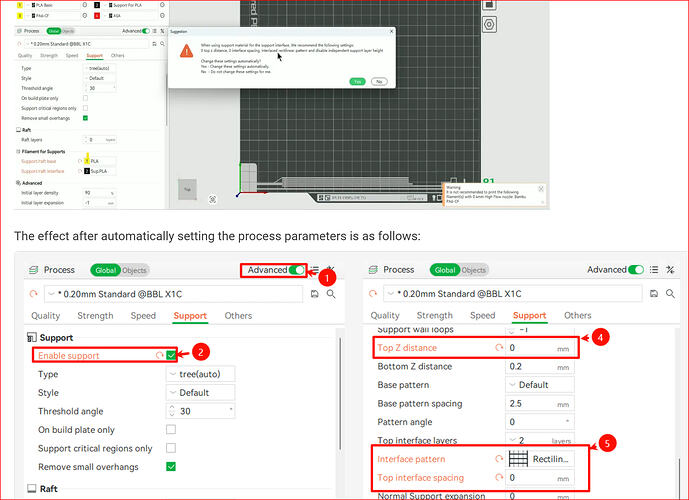The width and height of the screenshot is (689, 500).
Task: Uncheck Remove small overhangs in the Enable support panel
Action: (171, 467)
